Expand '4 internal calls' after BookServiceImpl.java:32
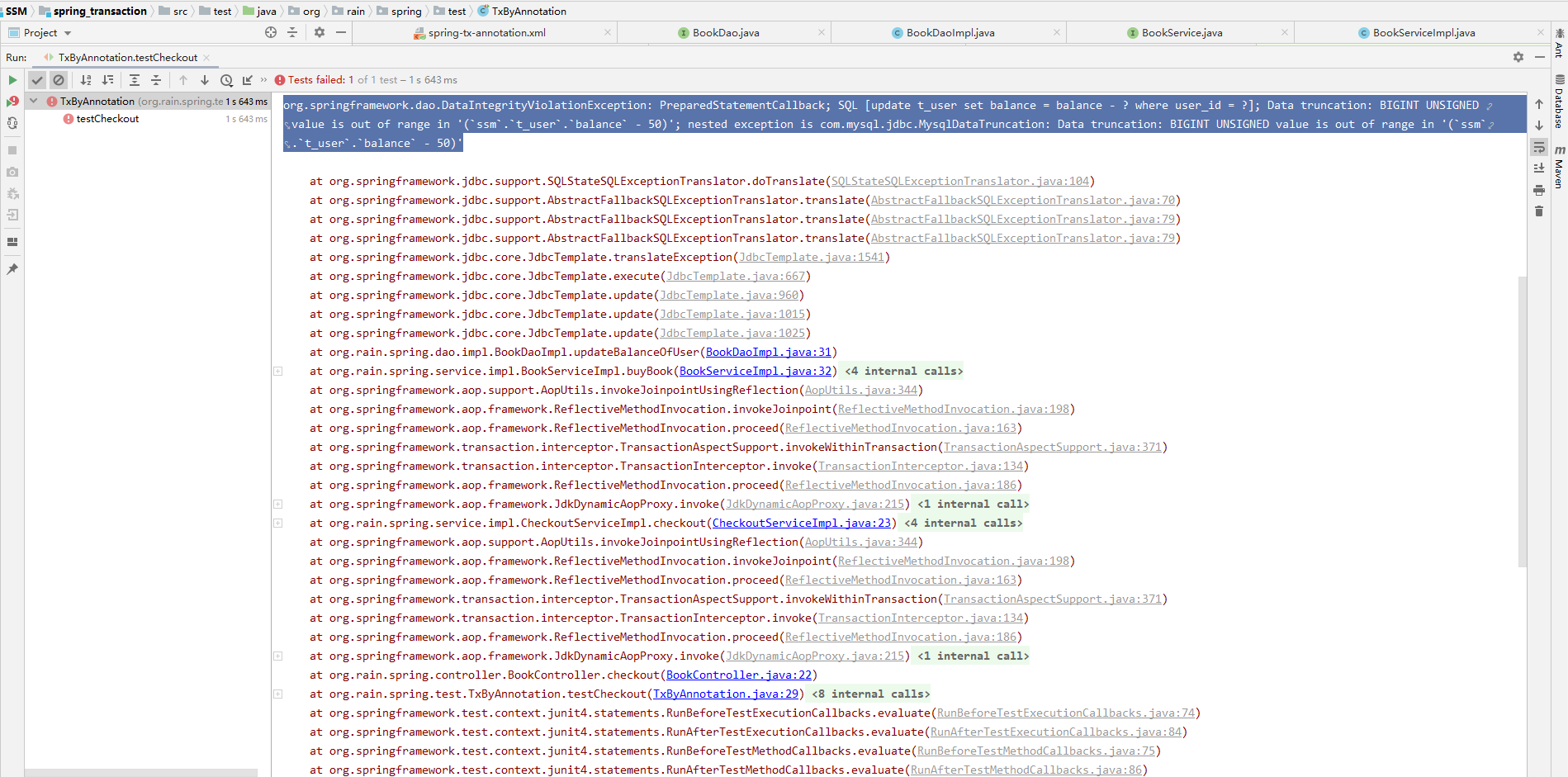This screenshot has height=777, width=1568. pyautogui.click(x=903, y=372)
